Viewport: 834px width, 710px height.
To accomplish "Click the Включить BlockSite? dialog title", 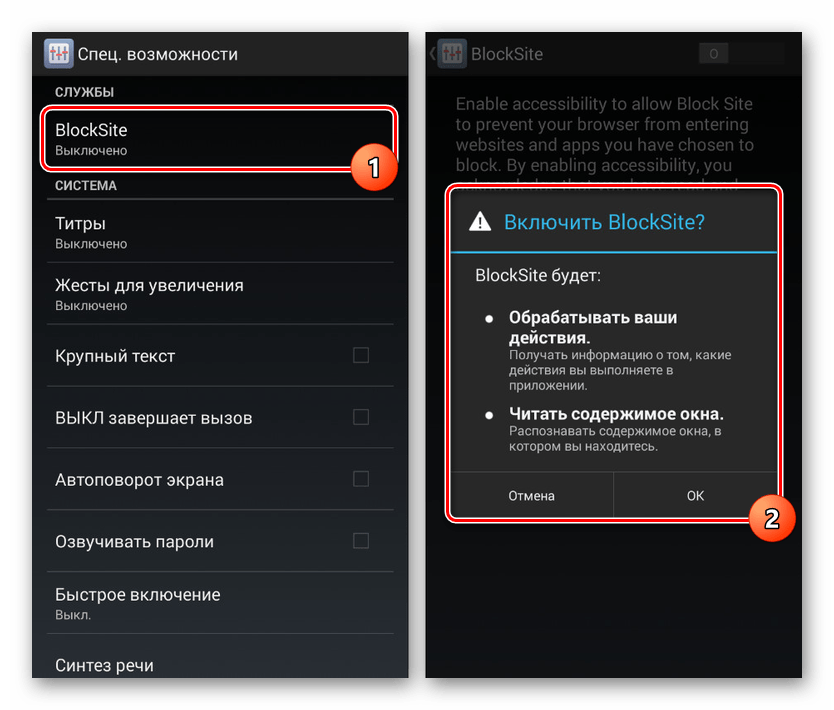I will pyautogui.click(x=604, y=222).
